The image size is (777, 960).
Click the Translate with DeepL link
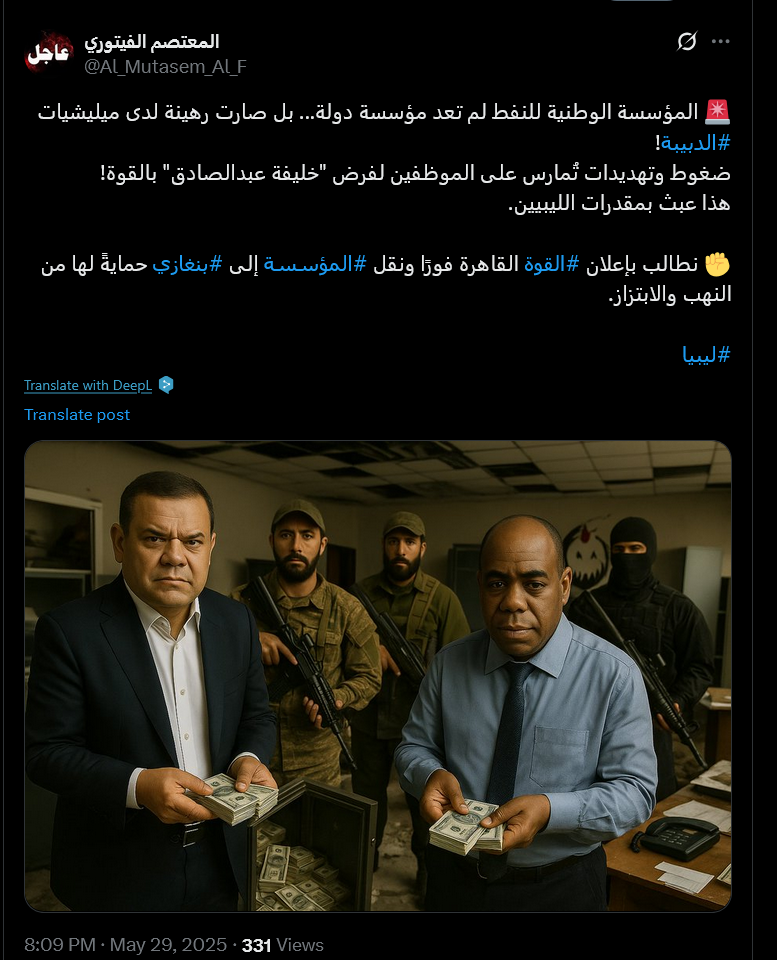(x=88, y=386)
